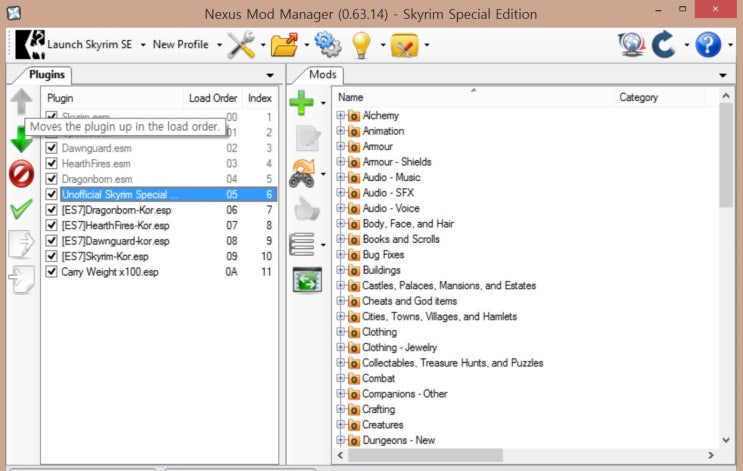This screenshot has height=471, width=743.
Task: Click the wrench and screwdriver tools icon
Action: click(x=241, y=45)
